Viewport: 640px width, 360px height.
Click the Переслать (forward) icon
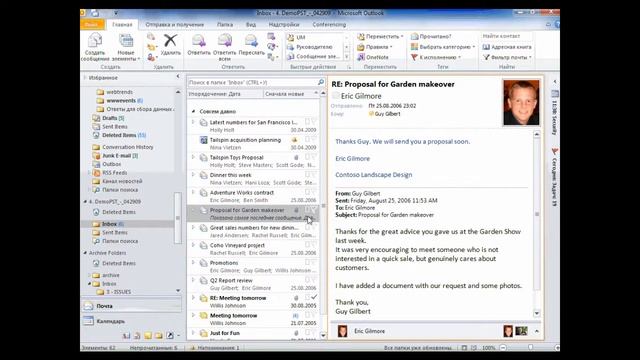pyautogui.click(x=251, y=41)
